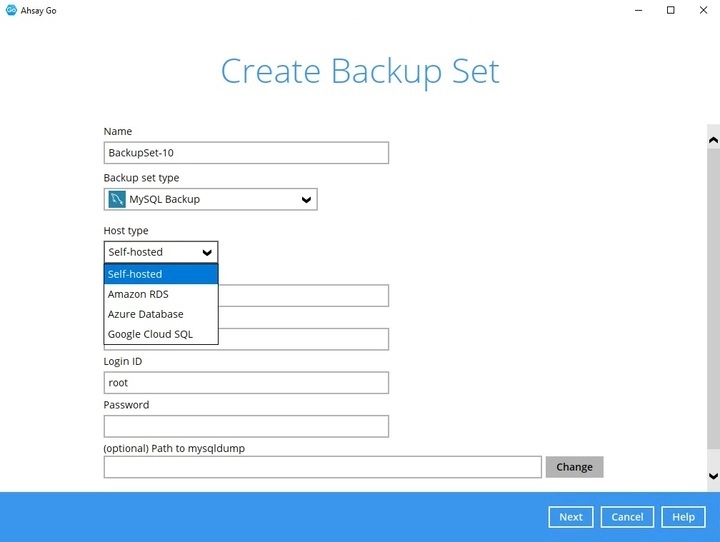Close the Ahsay Go window

click(x=703, y=10)
